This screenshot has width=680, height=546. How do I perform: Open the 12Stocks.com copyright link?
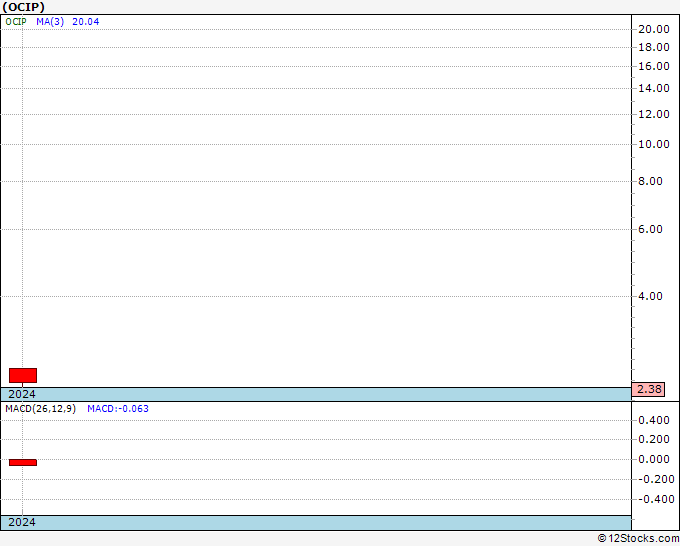click(638, 539)
